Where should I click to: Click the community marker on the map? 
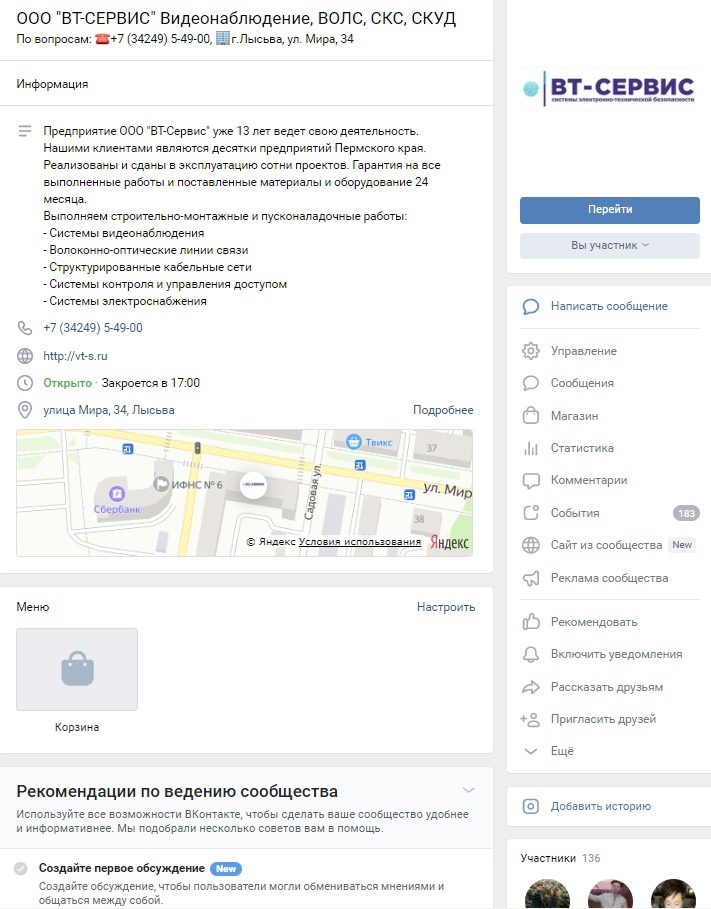tap(253, 485)
